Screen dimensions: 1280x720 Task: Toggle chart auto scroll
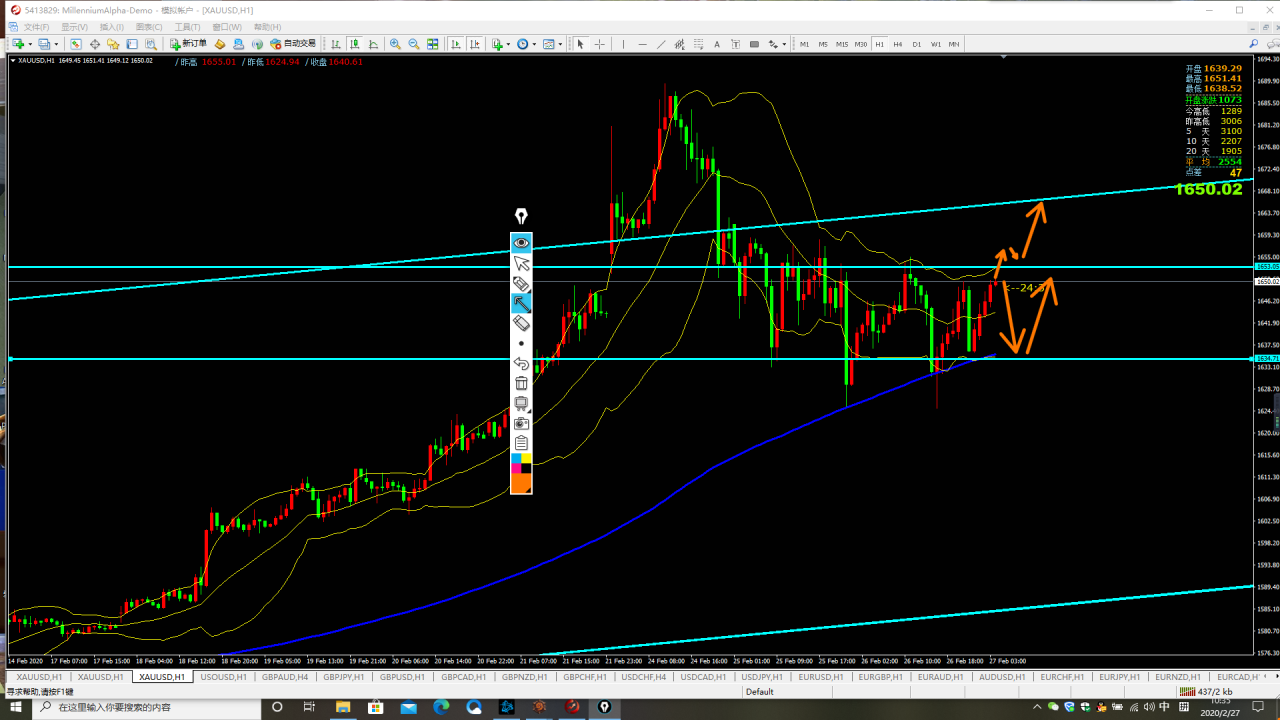(x=456, y=44)
